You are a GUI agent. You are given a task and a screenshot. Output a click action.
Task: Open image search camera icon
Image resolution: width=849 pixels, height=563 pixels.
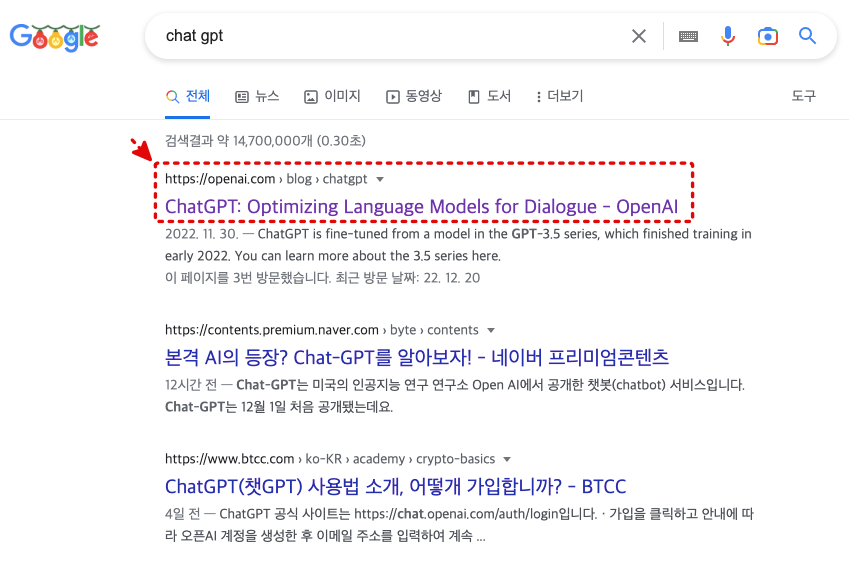(x=768, y=36)
